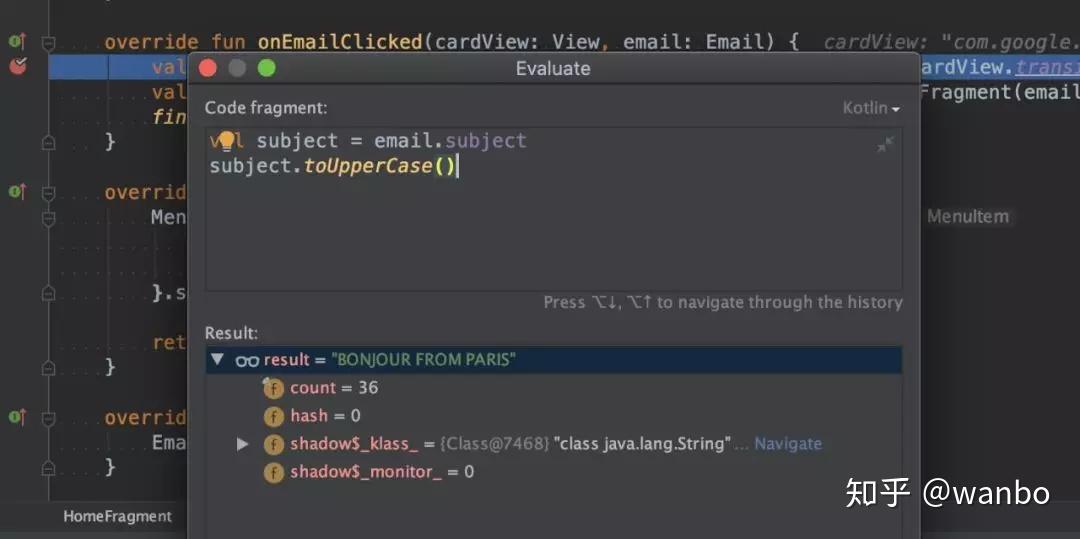1080x539 pixels.
Task: Click the field icon beside hash
Action: click(273, 416)
